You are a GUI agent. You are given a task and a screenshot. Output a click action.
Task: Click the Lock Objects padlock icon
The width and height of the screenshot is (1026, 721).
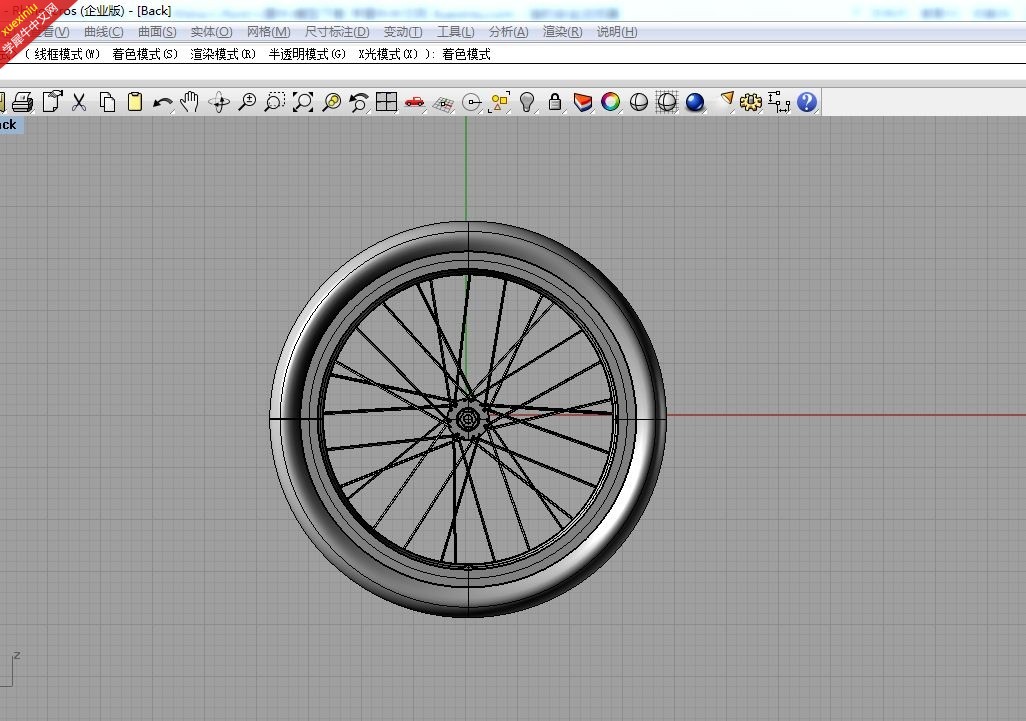[x=554, y=102]
